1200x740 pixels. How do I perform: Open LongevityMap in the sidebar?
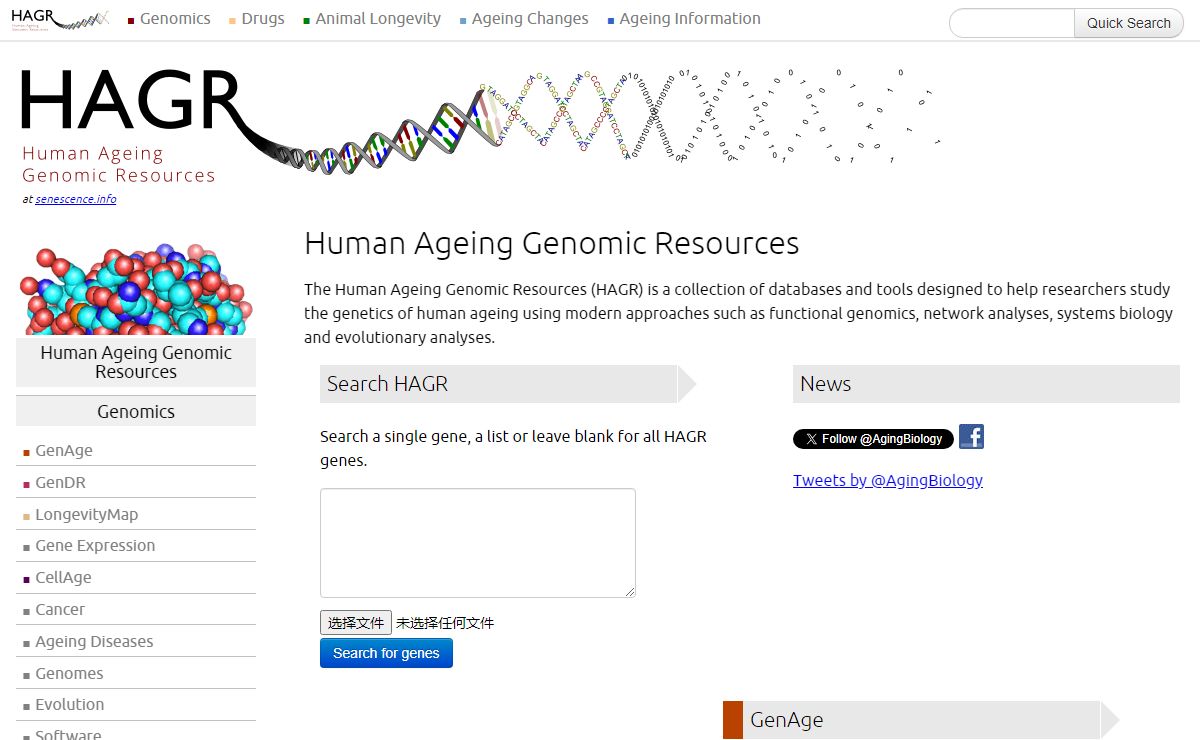[x=87, y=515]
